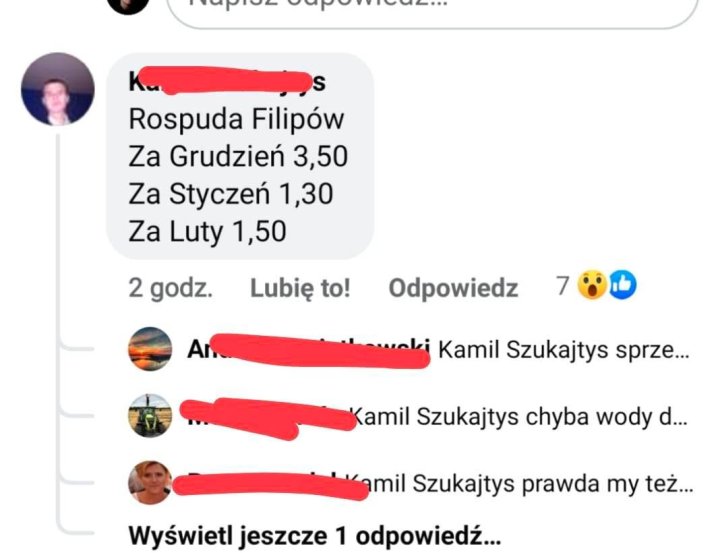Click the 'Napisz odpowiedź' input field
The width and height of the screenshot is (720, 553).
[x=433, y=11]
